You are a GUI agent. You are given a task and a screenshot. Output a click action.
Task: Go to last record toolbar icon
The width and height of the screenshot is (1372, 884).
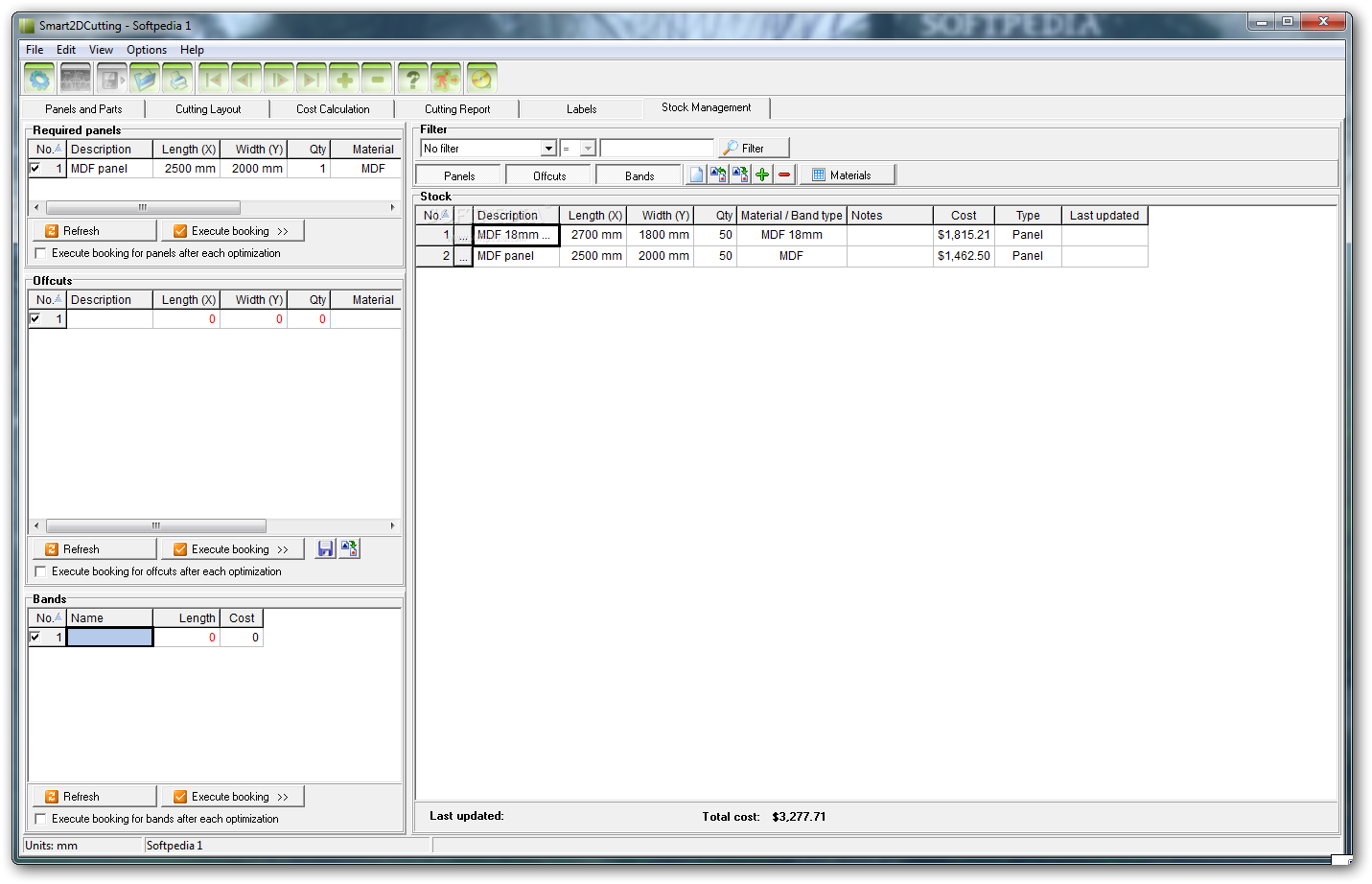pos(312,79)
